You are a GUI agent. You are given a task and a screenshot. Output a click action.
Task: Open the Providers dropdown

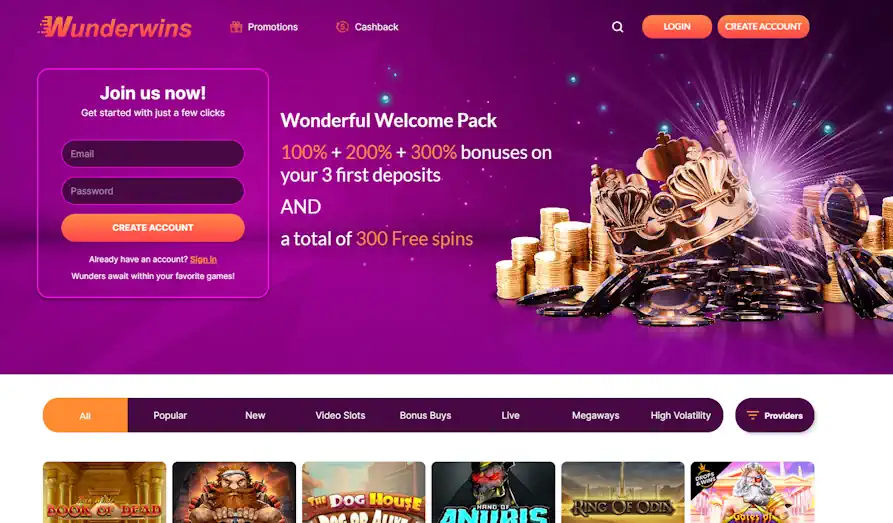click(x=775, y=415)
